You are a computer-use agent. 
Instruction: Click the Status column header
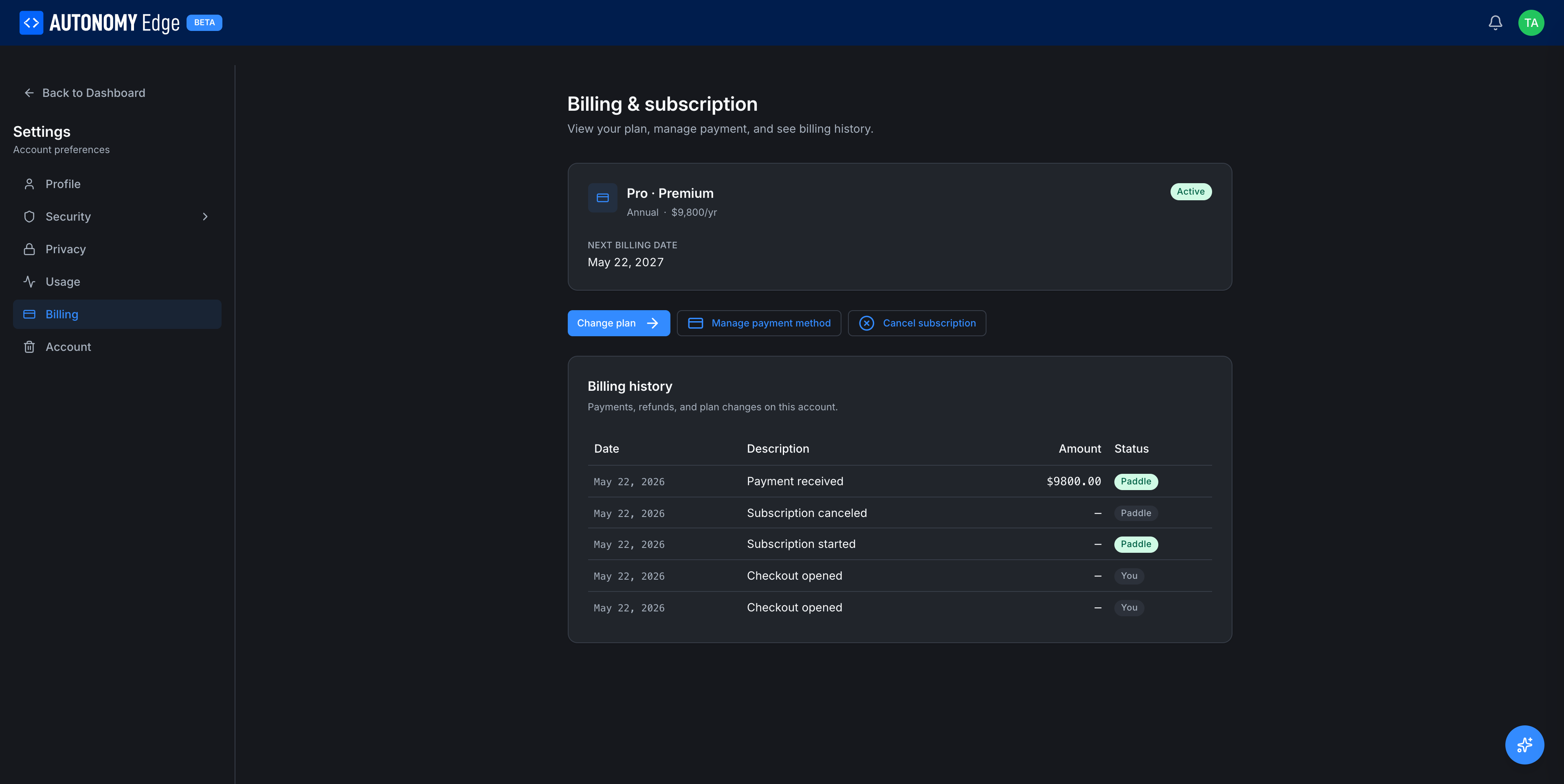coord(1131,449)
